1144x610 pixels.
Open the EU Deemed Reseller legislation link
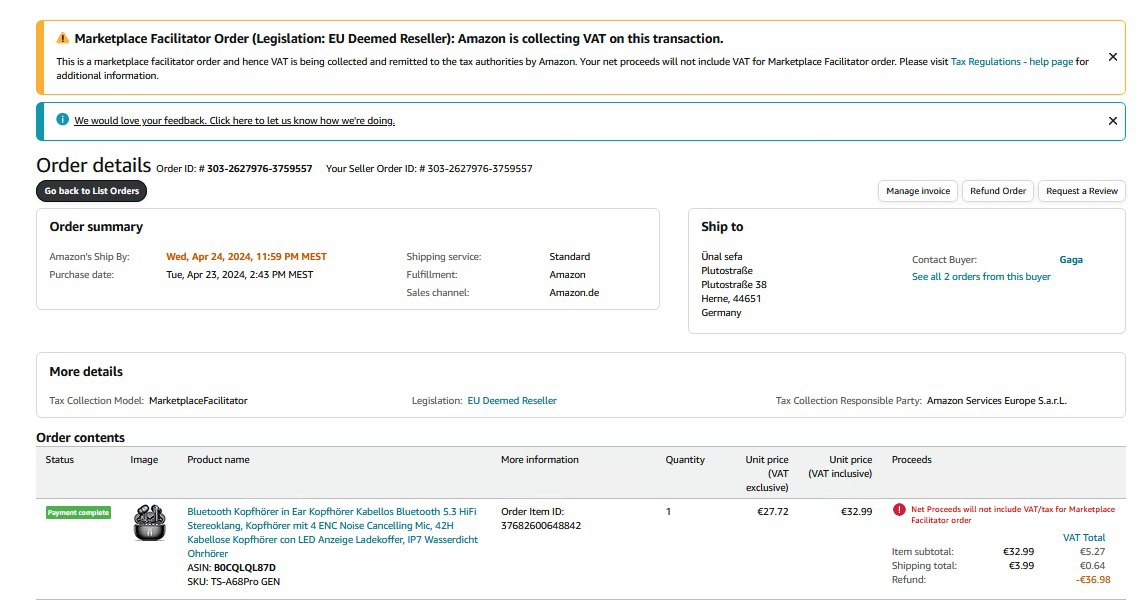point(512,401)
